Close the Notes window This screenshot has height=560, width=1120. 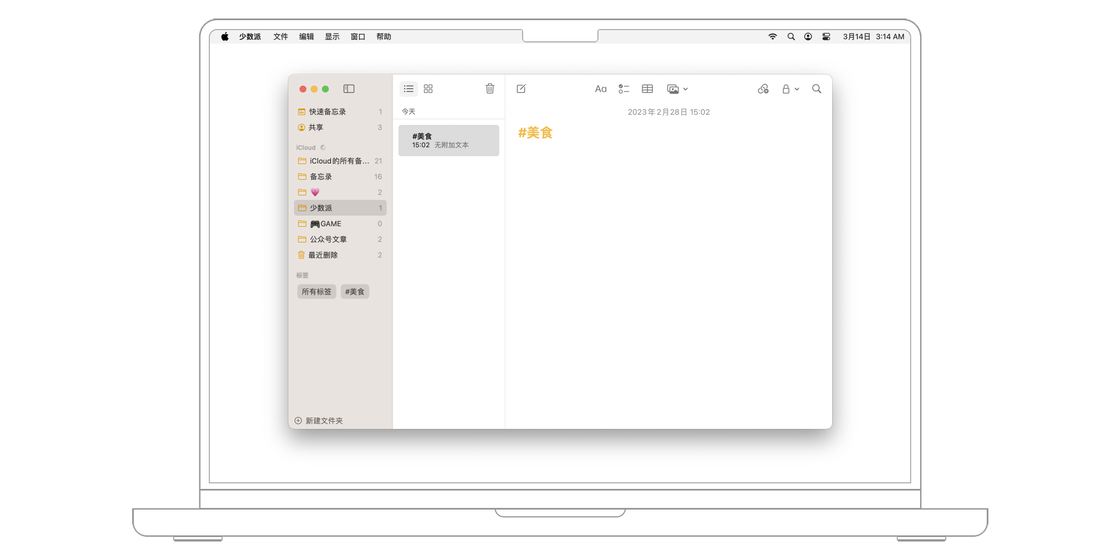tap(303, 89)
